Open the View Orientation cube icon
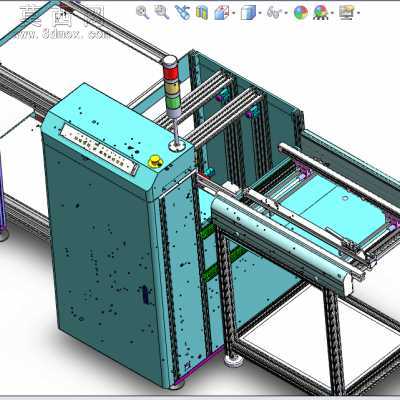This screenshot has height=400, width=400. tap(221, 13)
